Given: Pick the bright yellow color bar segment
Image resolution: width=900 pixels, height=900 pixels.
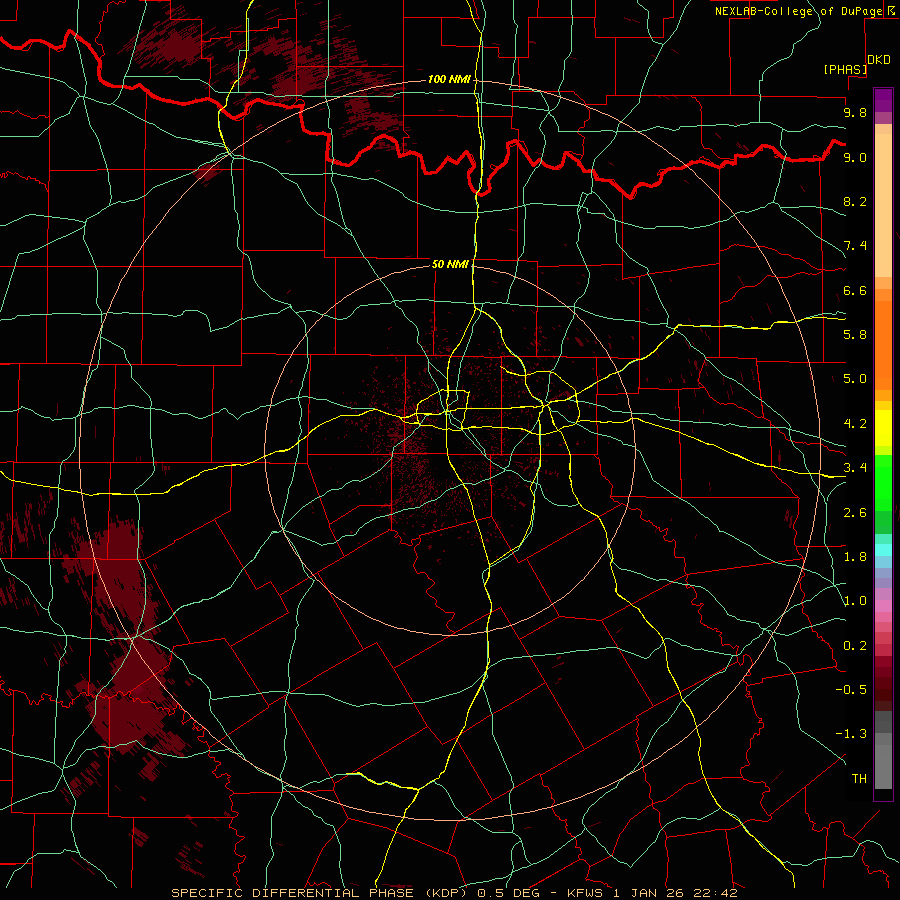Looking at the screenshot, I should [x=883, y=428].
